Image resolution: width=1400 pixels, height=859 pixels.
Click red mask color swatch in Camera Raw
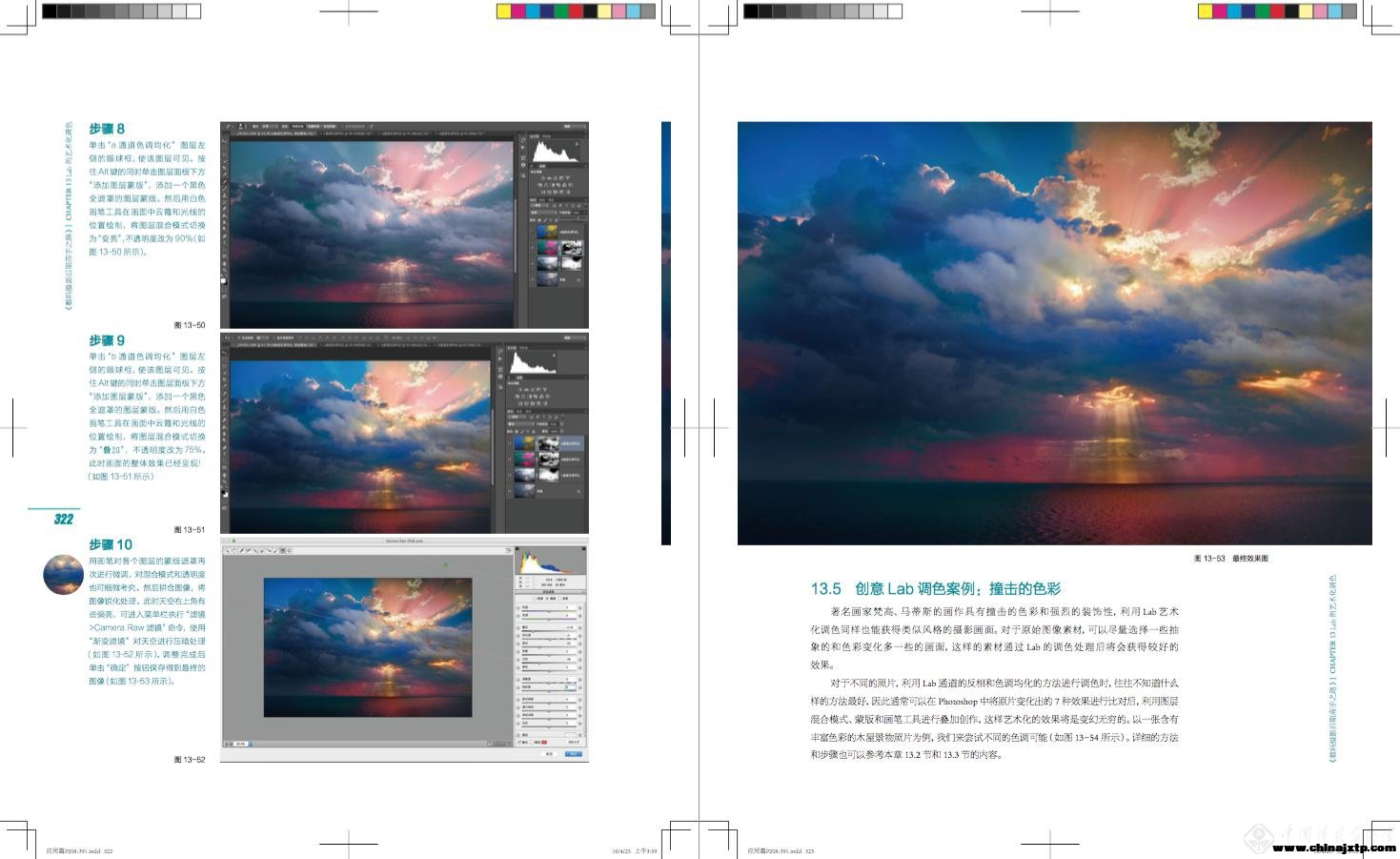coord(544,742)
